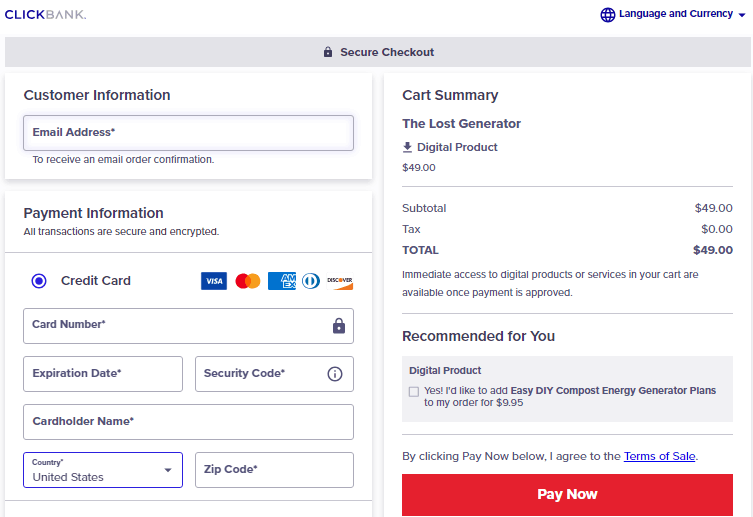
Task: Click the Discover card icon
Action: point(340,281)
